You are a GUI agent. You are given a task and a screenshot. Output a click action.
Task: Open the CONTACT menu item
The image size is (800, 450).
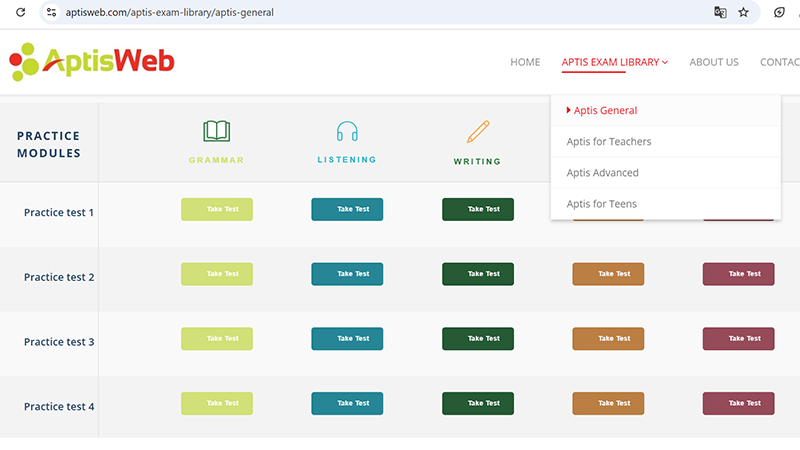point(780,62)
